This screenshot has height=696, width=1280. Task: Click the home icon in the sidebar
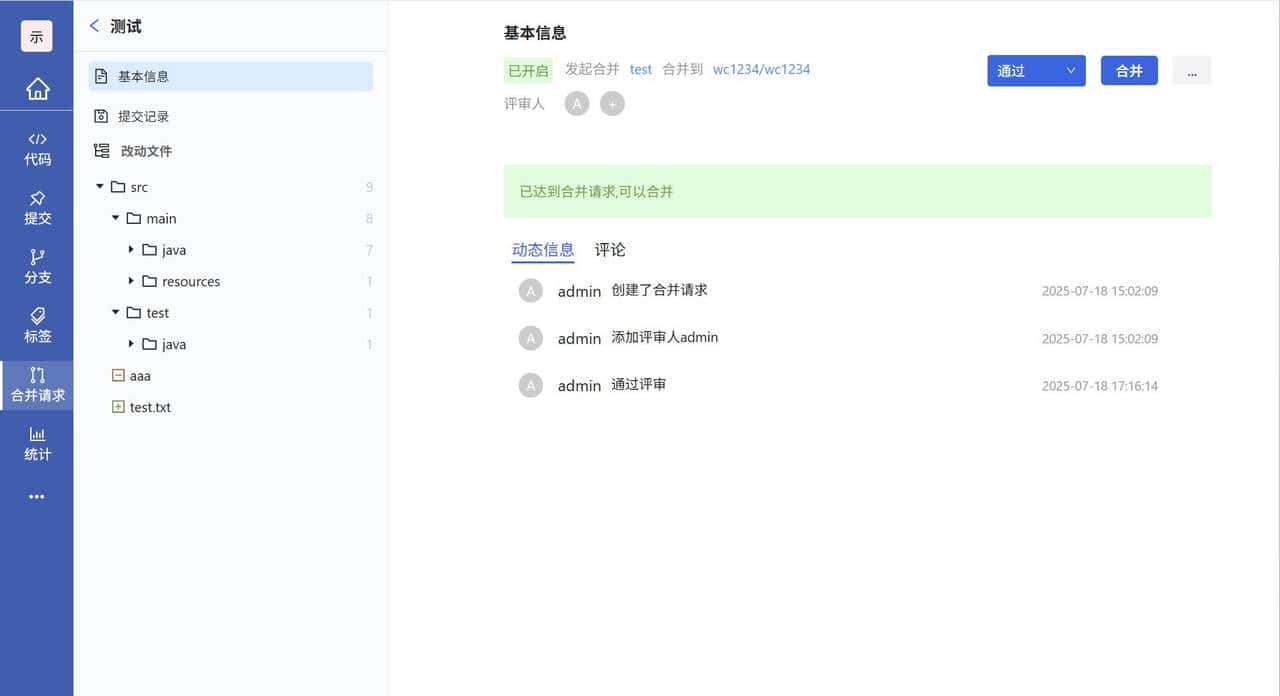pyautogui.click(x=37, y=88)
